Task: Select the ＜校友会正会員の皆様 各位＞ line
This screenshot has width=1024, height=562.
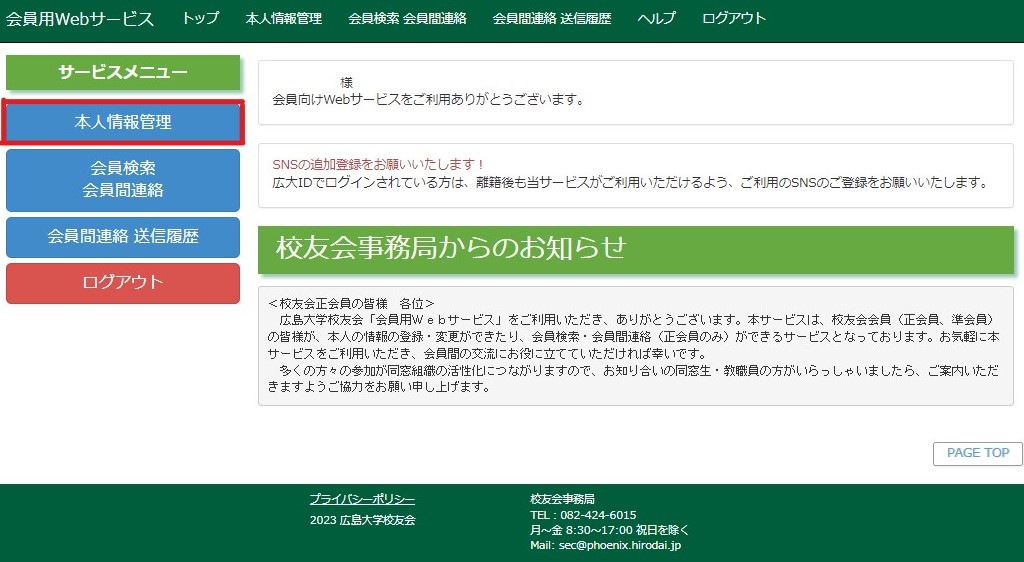Action: coord(351,304)
